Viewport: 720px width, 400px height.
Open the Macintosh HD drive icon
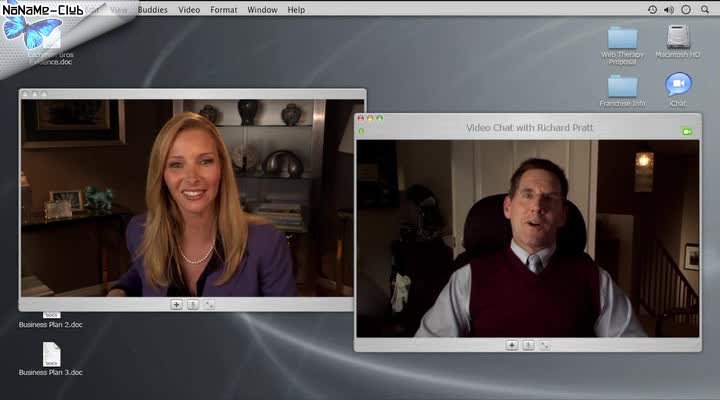(678, 37)
